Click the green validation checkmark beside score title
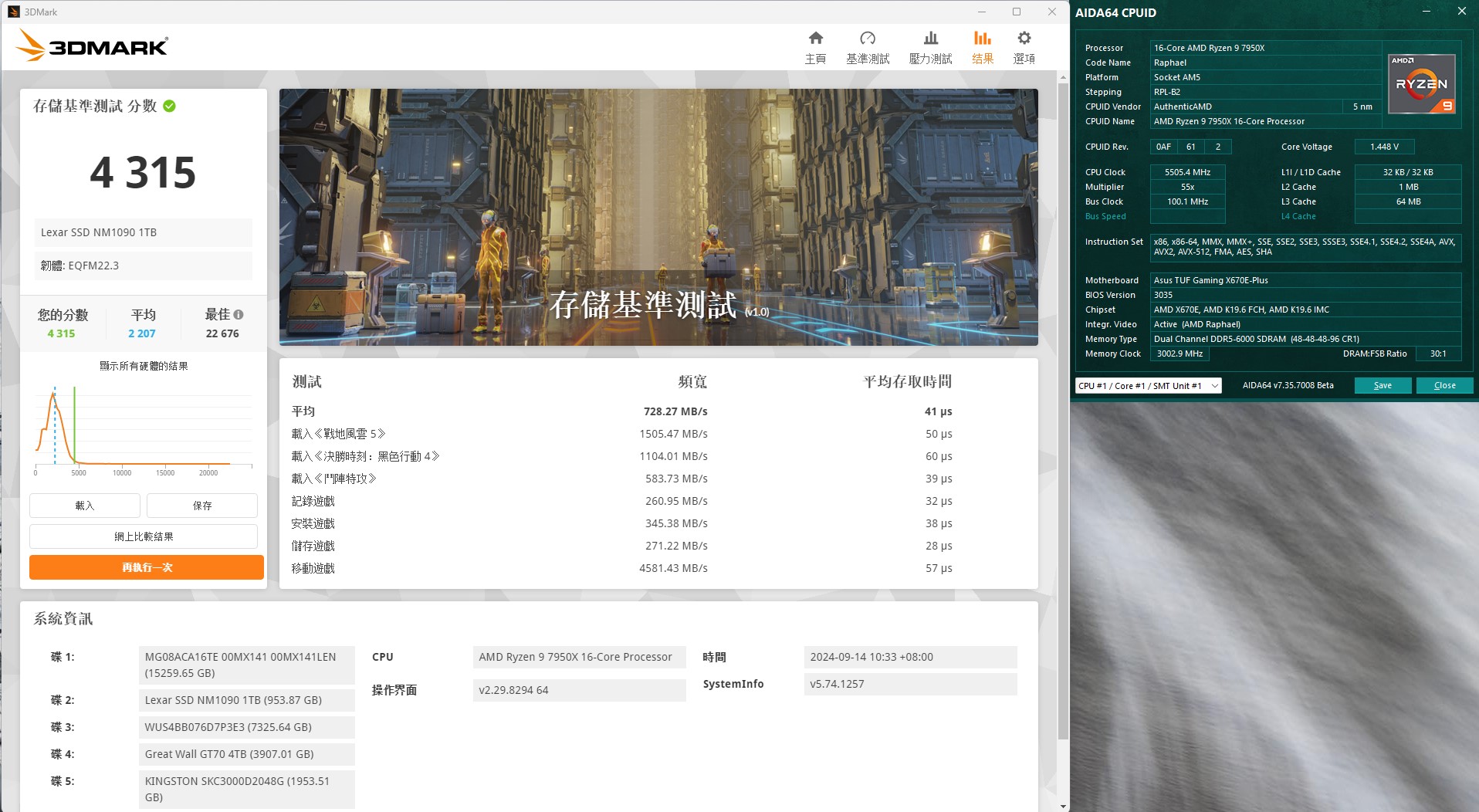This screenshot has width=1479, height=812. [x=170, y=107]
